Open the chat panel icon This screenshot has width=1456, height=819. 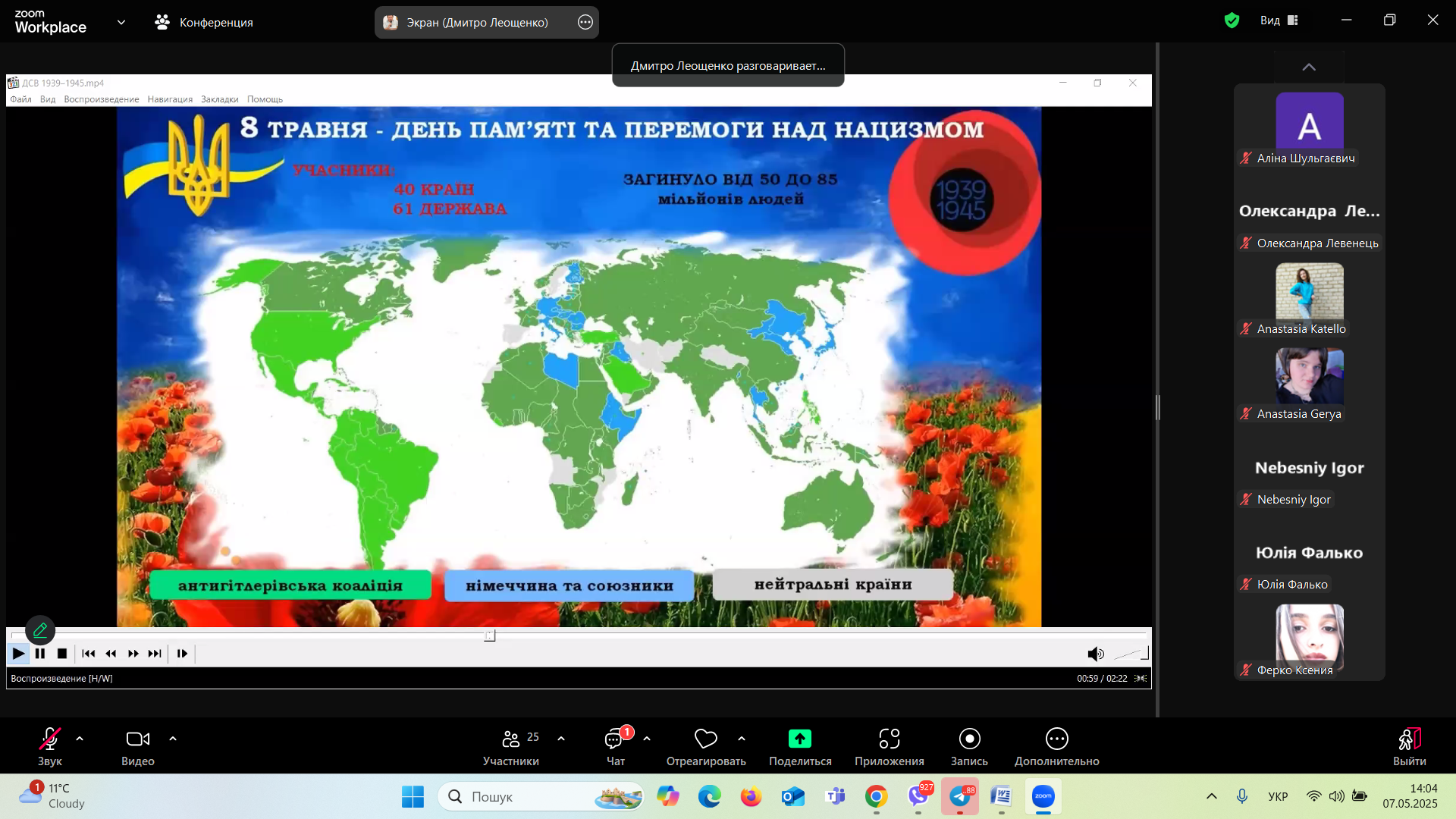614,739
